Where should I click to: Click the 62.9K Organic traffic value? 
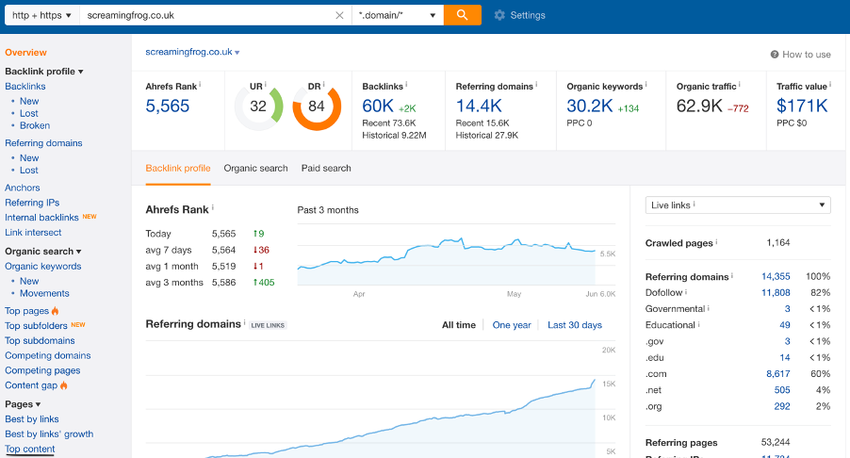click(x=699, y=106)
